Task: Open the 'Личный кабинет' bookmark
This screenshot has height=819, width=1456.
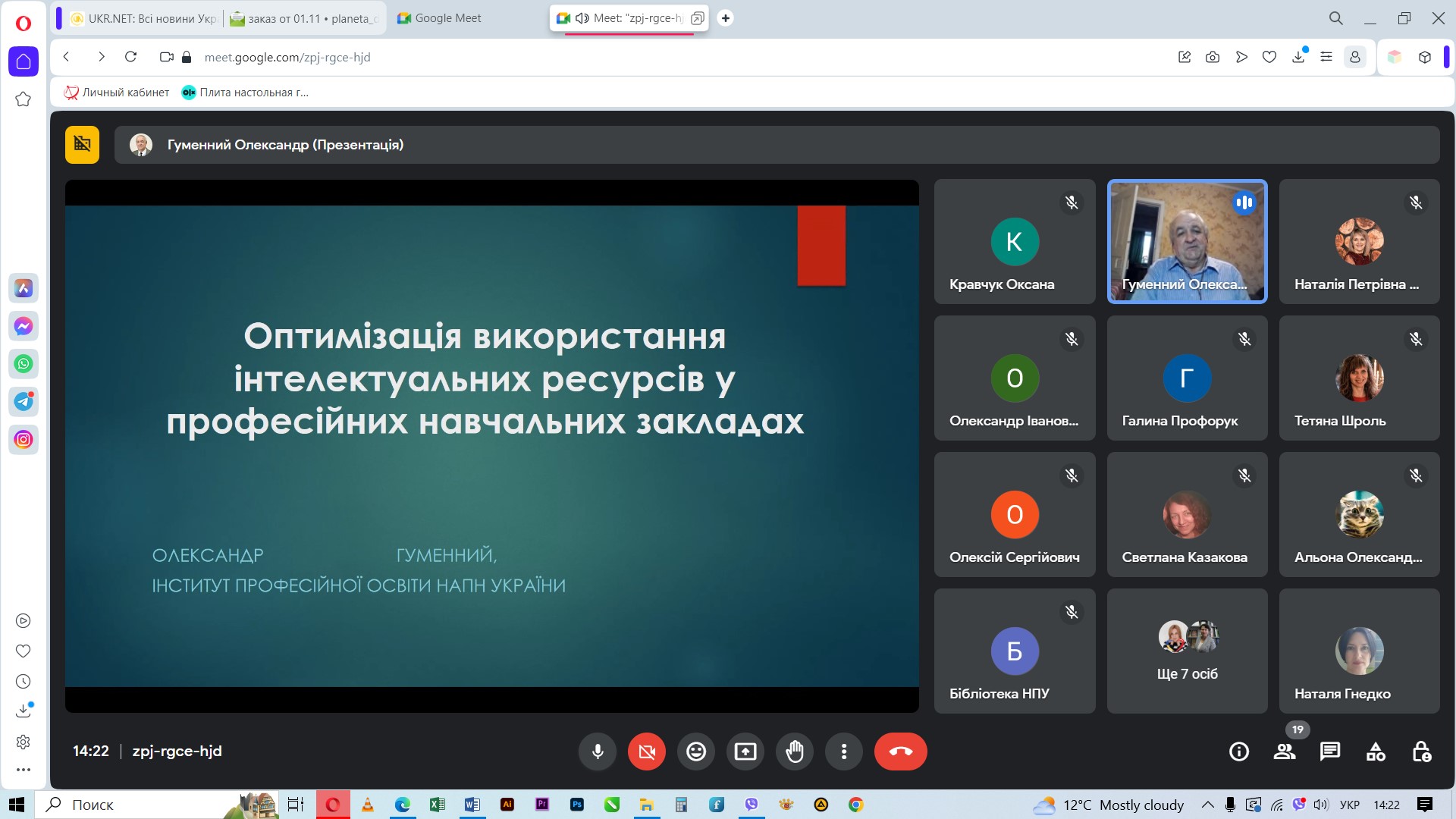Action: (x=118, y=93)
